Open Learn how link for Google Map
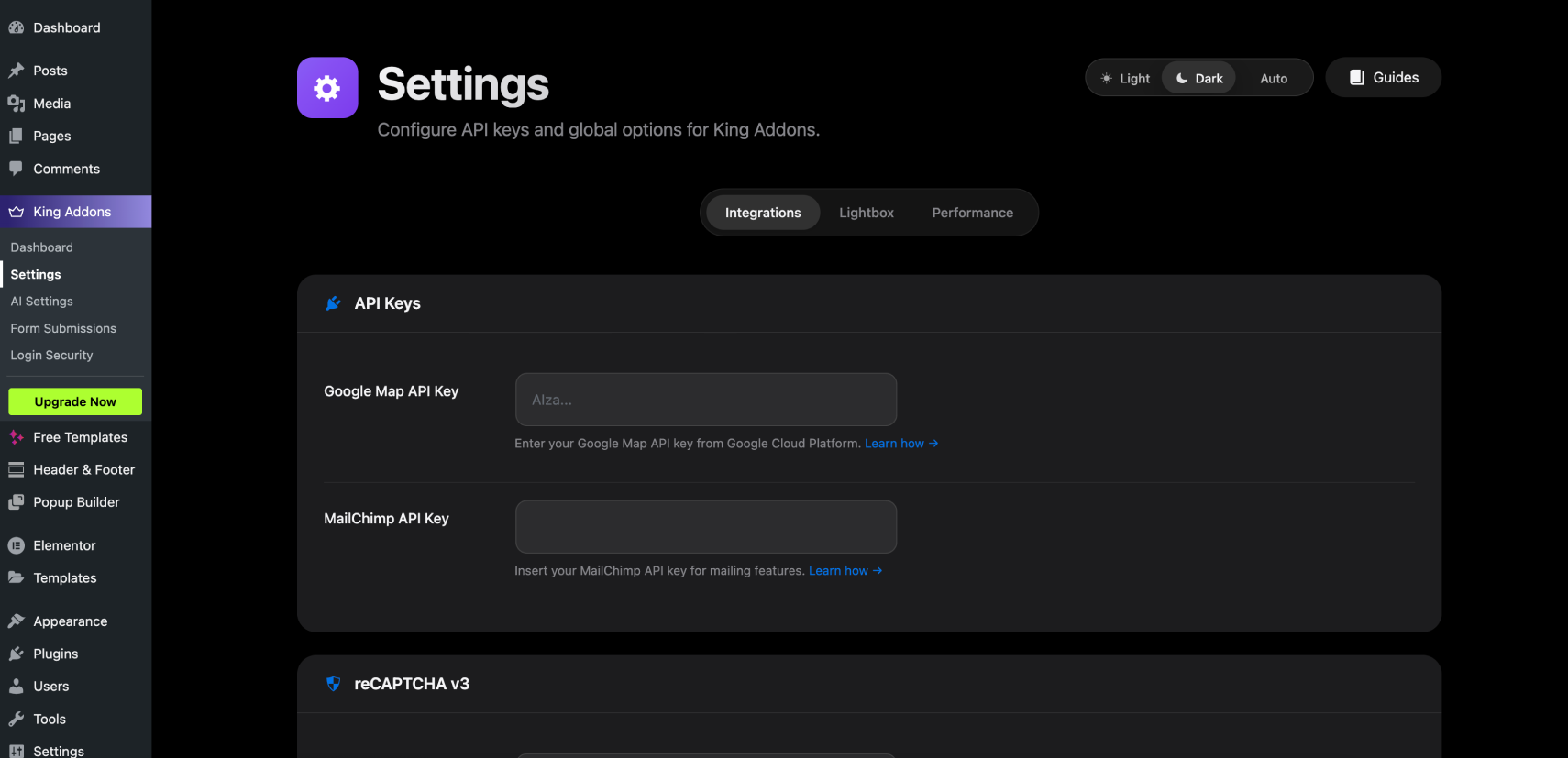This screenshot has height=758, width=1568. tap(900, 444)
